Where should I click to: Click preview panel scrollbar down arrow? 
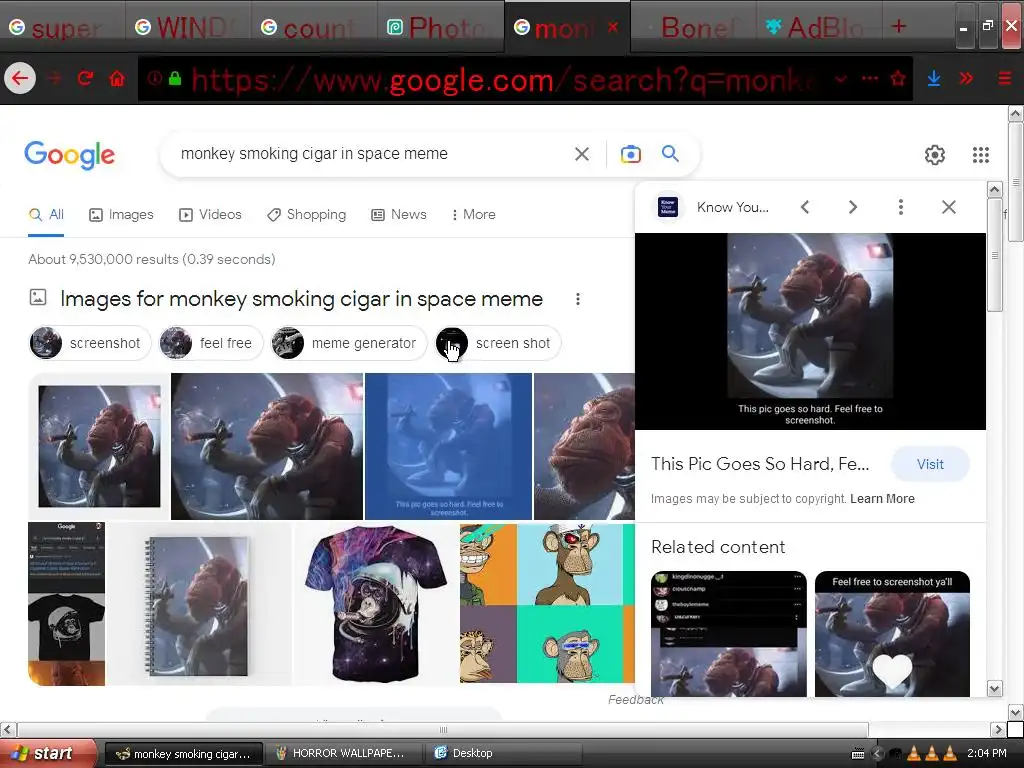[994, 688]
